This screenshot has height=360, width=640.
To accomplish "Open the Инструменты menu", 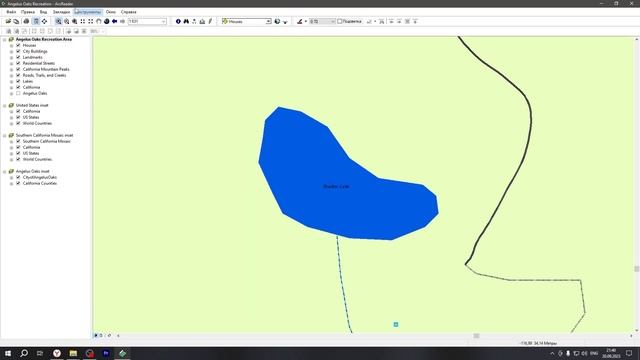I will (87, 12).
